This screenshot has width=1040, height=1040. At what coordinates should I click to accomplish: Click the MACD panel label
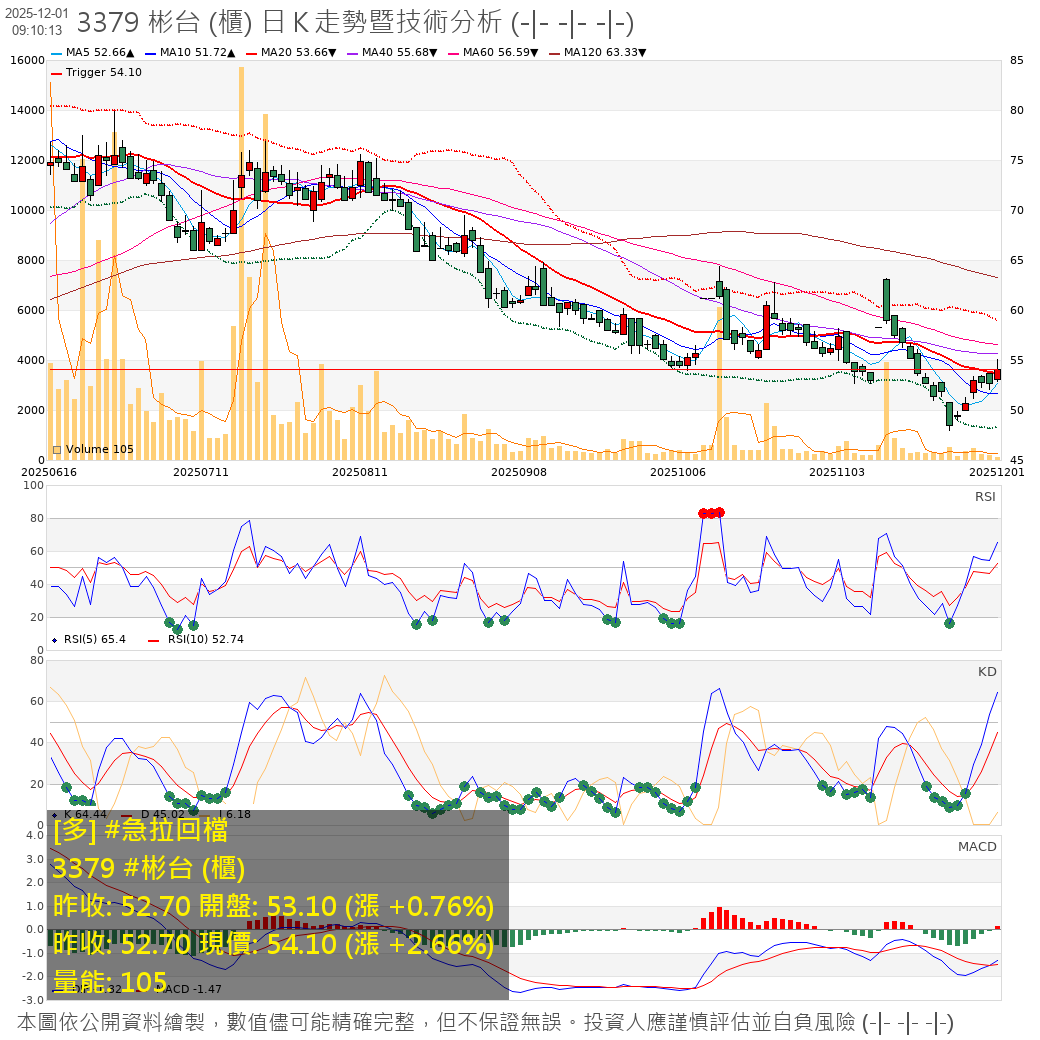pos(977,846)
